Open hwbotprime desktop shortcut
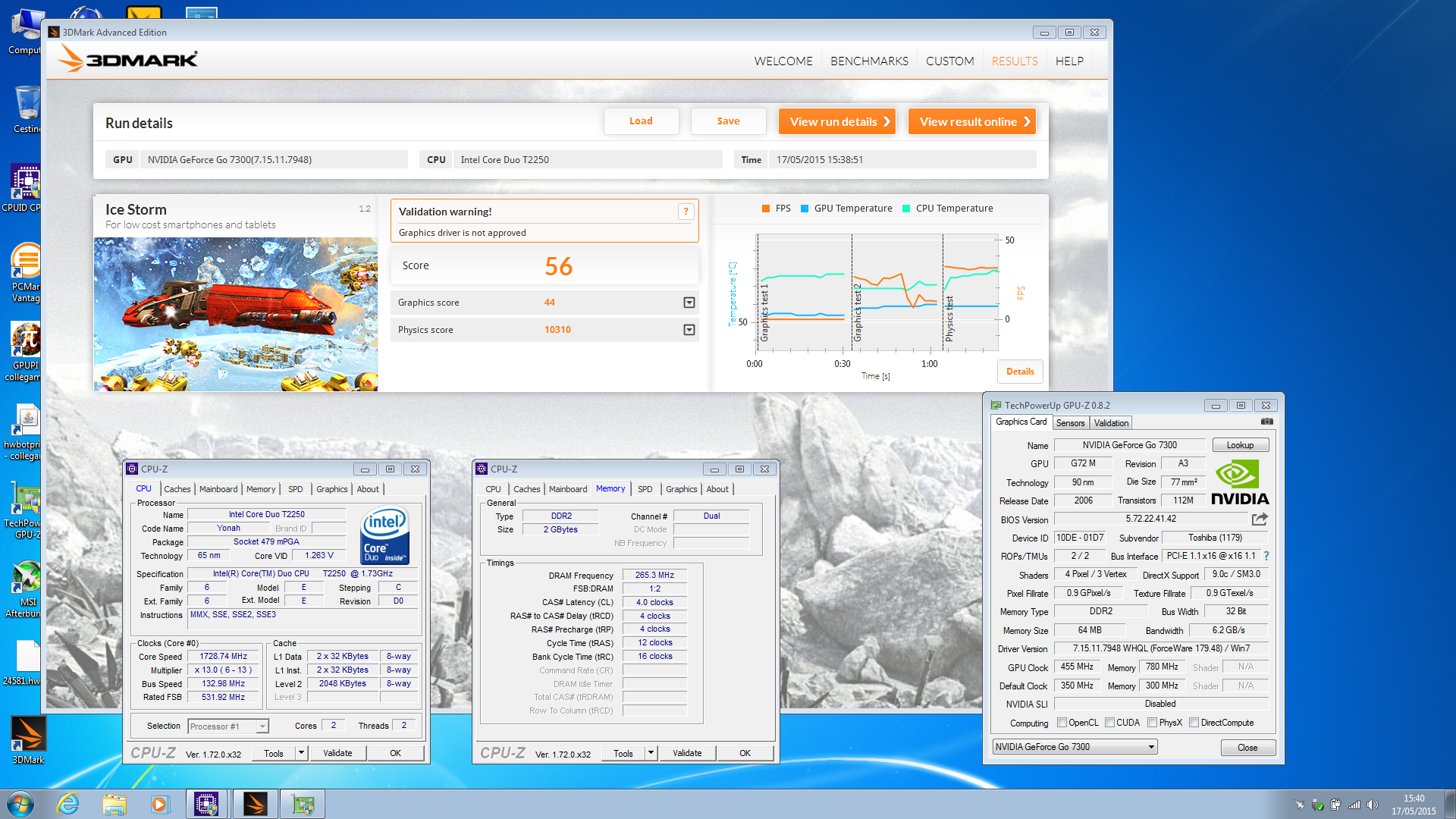Viewport: 1456px width, 819px height. click(x=25, y=431)
